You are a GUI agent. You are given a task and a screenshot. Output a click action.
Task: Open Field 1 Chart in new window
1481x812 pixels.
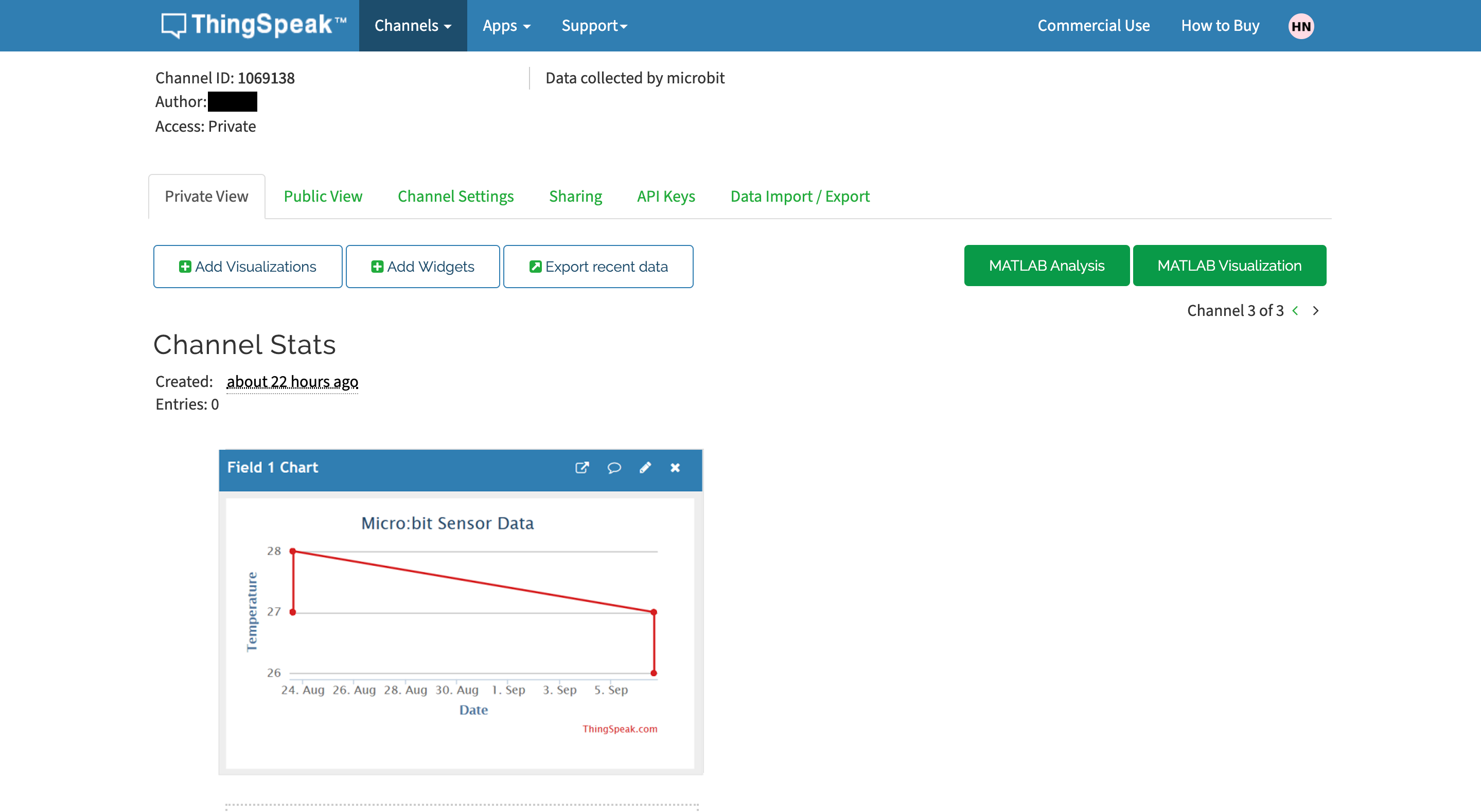pos(582,468)
